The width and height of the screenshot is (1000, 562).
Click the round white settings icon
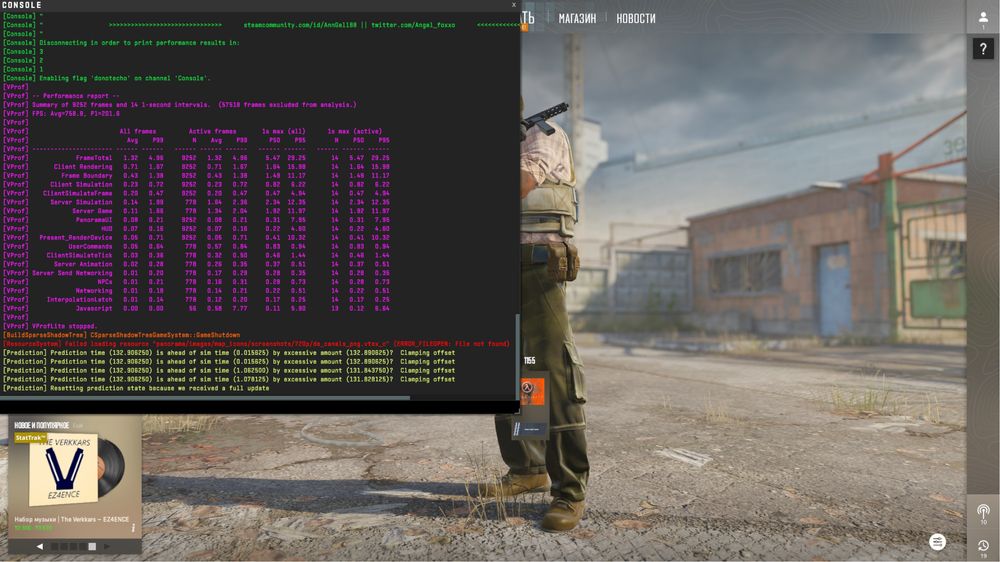(937, 542)
